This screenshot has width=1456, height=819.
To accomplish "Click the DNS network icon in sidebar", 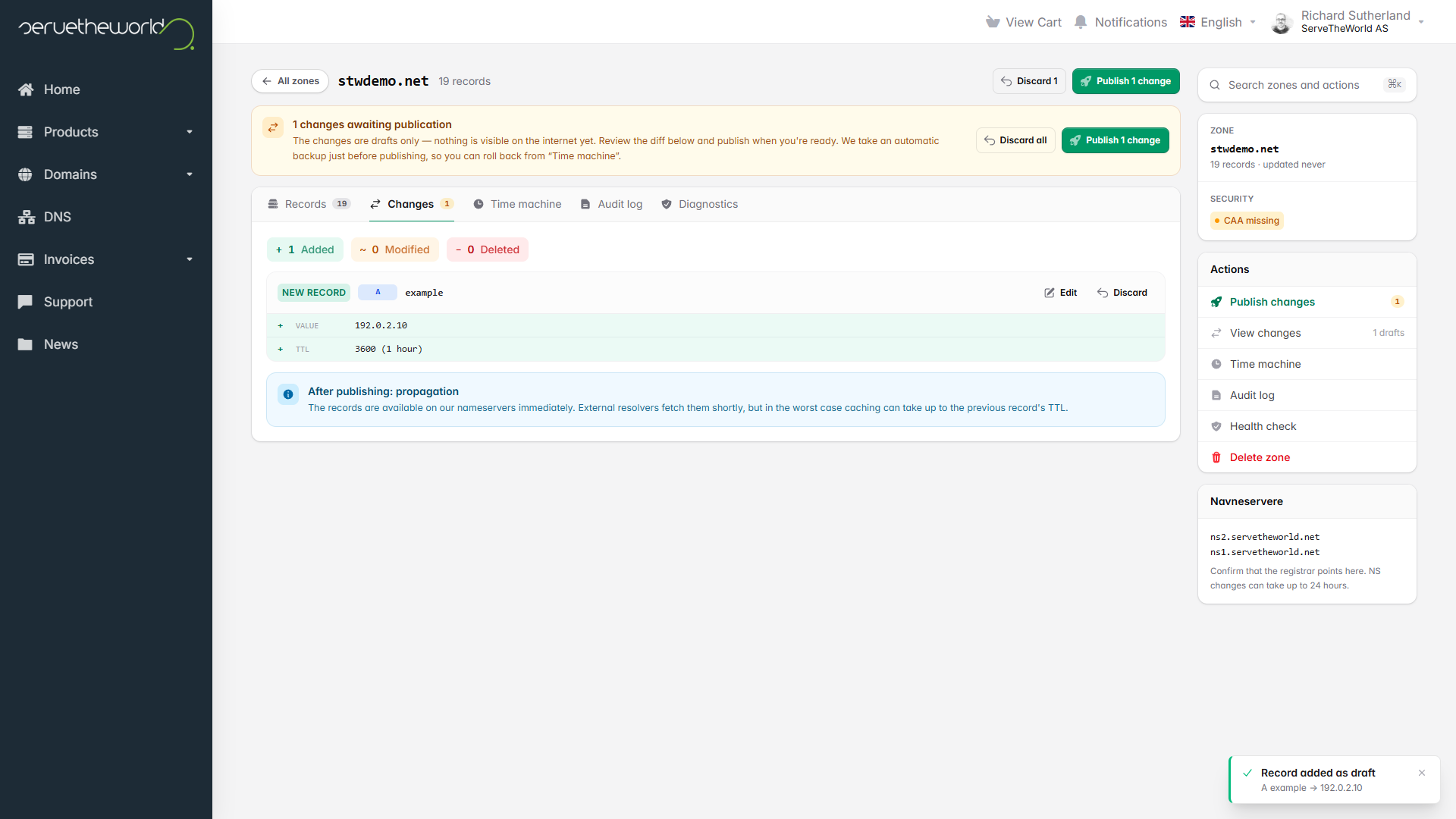I will (27, 217).
